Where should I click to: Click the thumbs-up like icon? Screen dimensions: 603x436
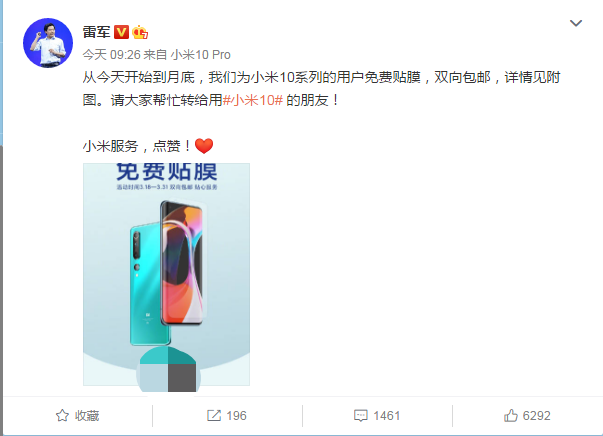coord(511,416)
